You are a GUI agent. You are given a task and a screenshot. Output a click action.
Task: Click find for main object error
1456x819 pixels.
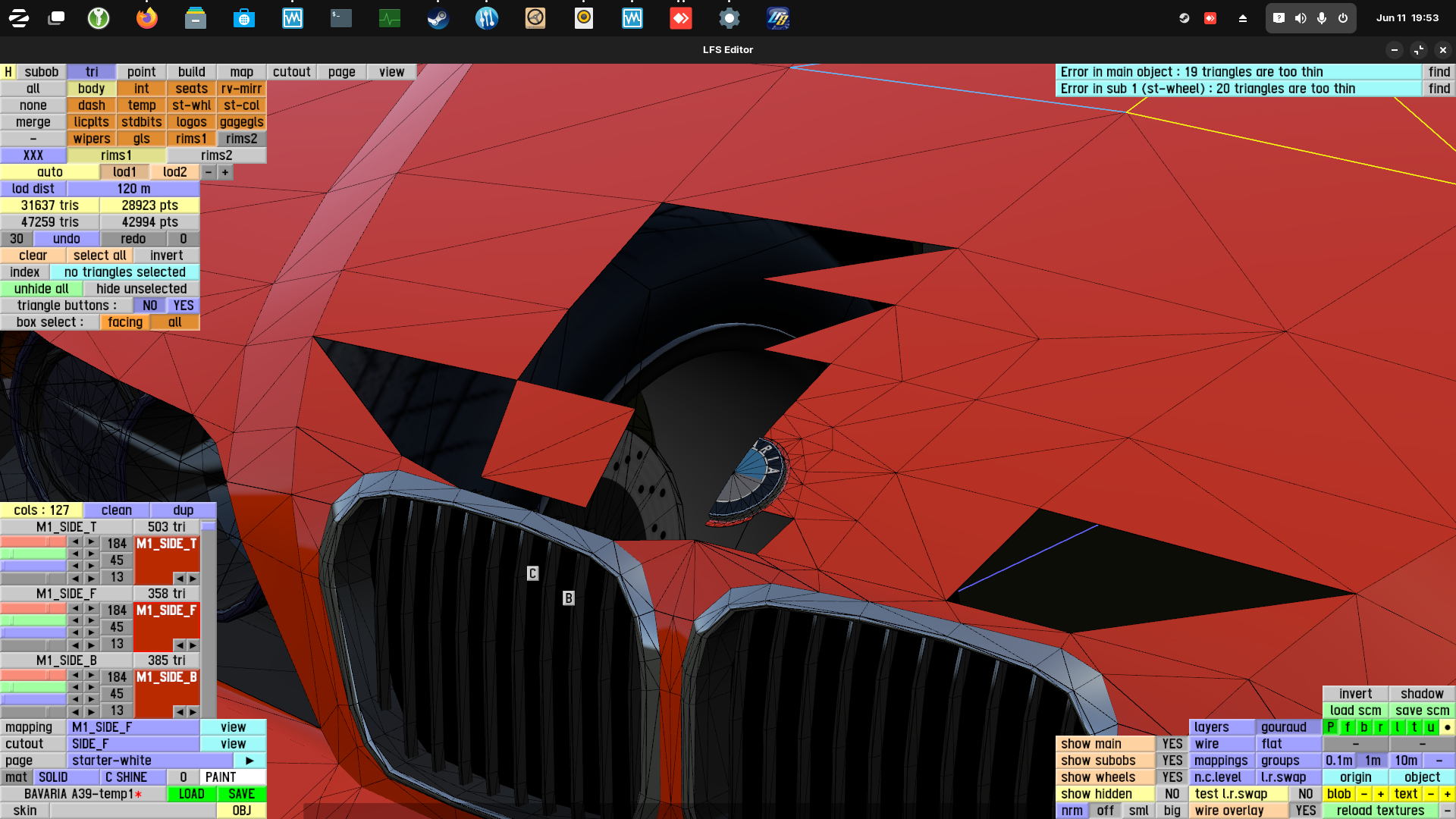tap(1439, 72)
